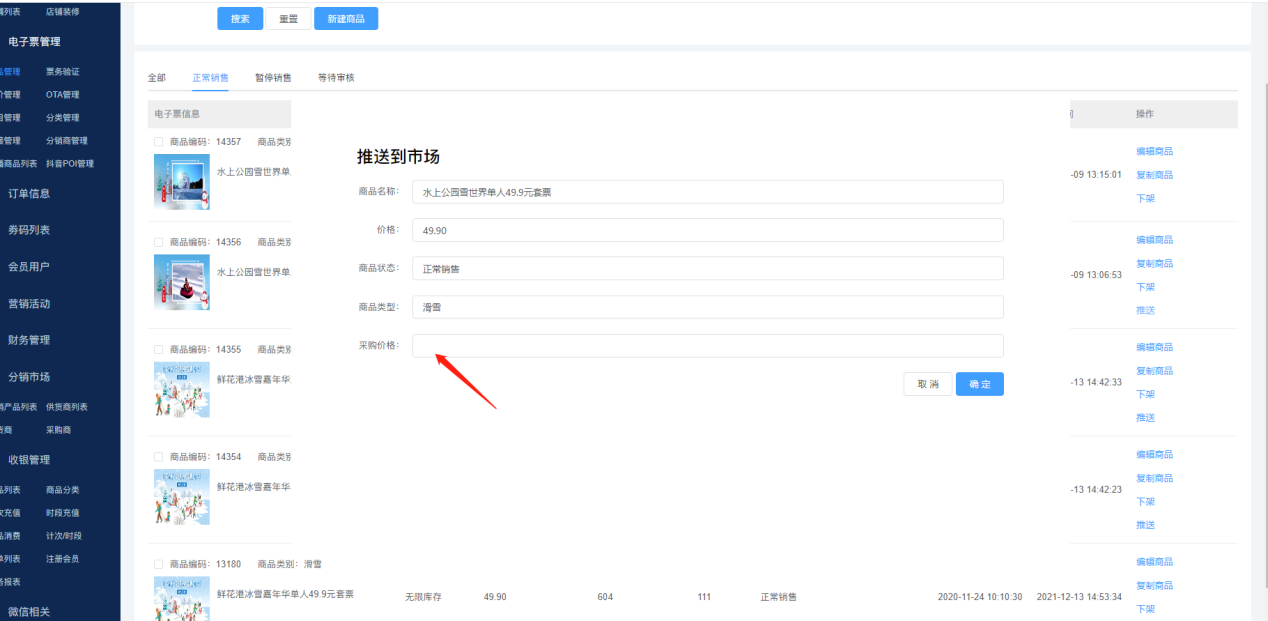Screen dimensions: 1268x621
Task: Click the 搜索 button
Action: tap(240, 19)
